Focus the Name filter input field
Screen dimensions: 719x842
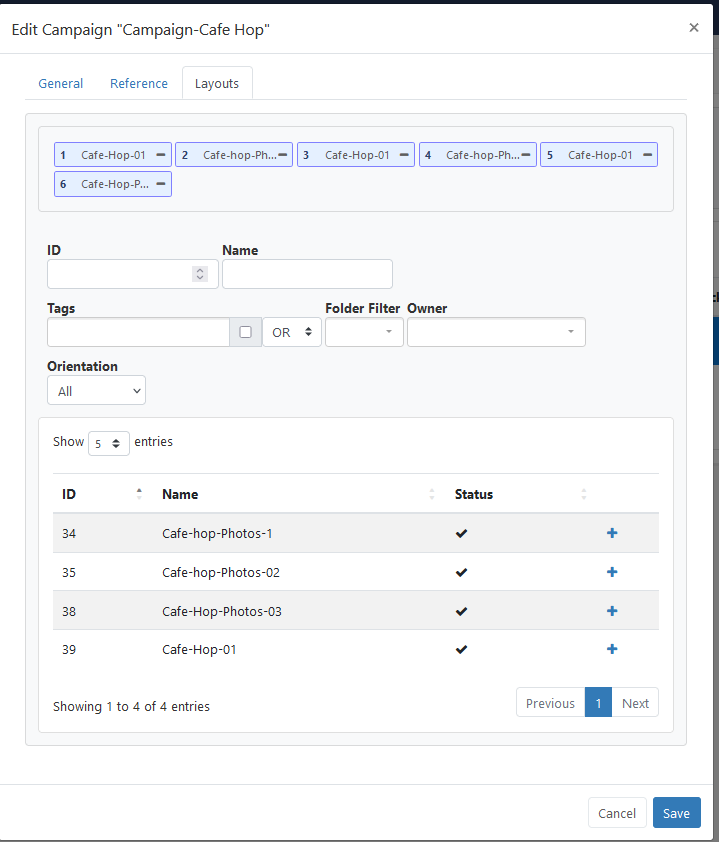tap(307, 274)
